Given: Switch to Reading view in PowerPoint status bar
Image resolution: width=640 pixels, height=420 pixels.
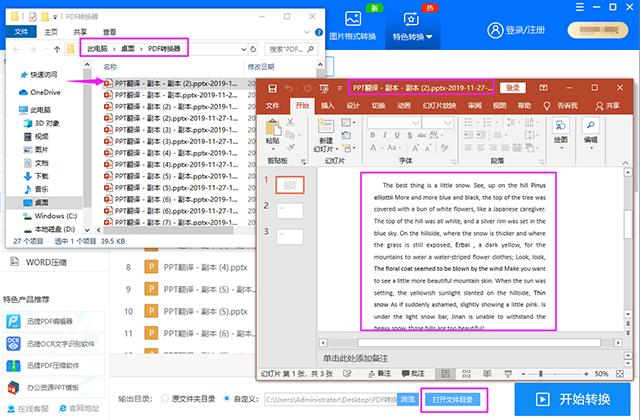Looking at the screenshot, I should pyautogui.click(x=487, y=373).
